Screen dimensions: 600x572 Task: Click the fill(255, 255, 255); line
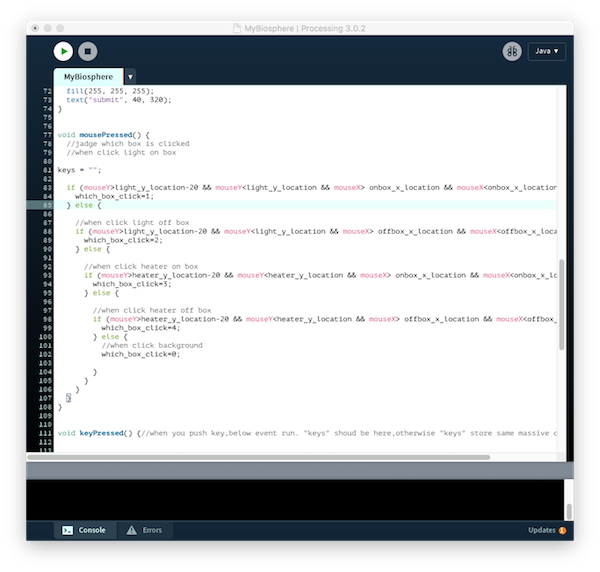coord(110,91)
